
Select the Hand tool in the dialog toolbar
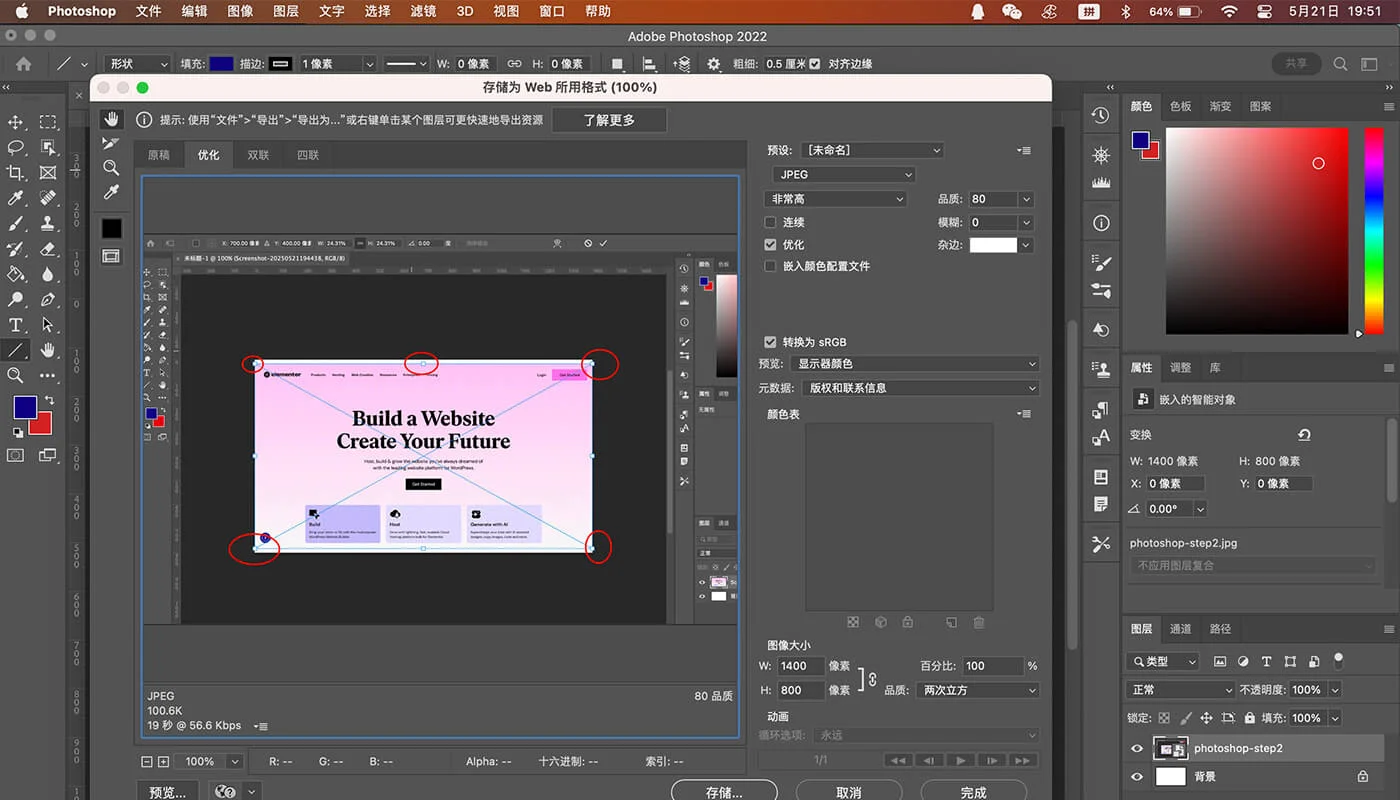[111, 119]
